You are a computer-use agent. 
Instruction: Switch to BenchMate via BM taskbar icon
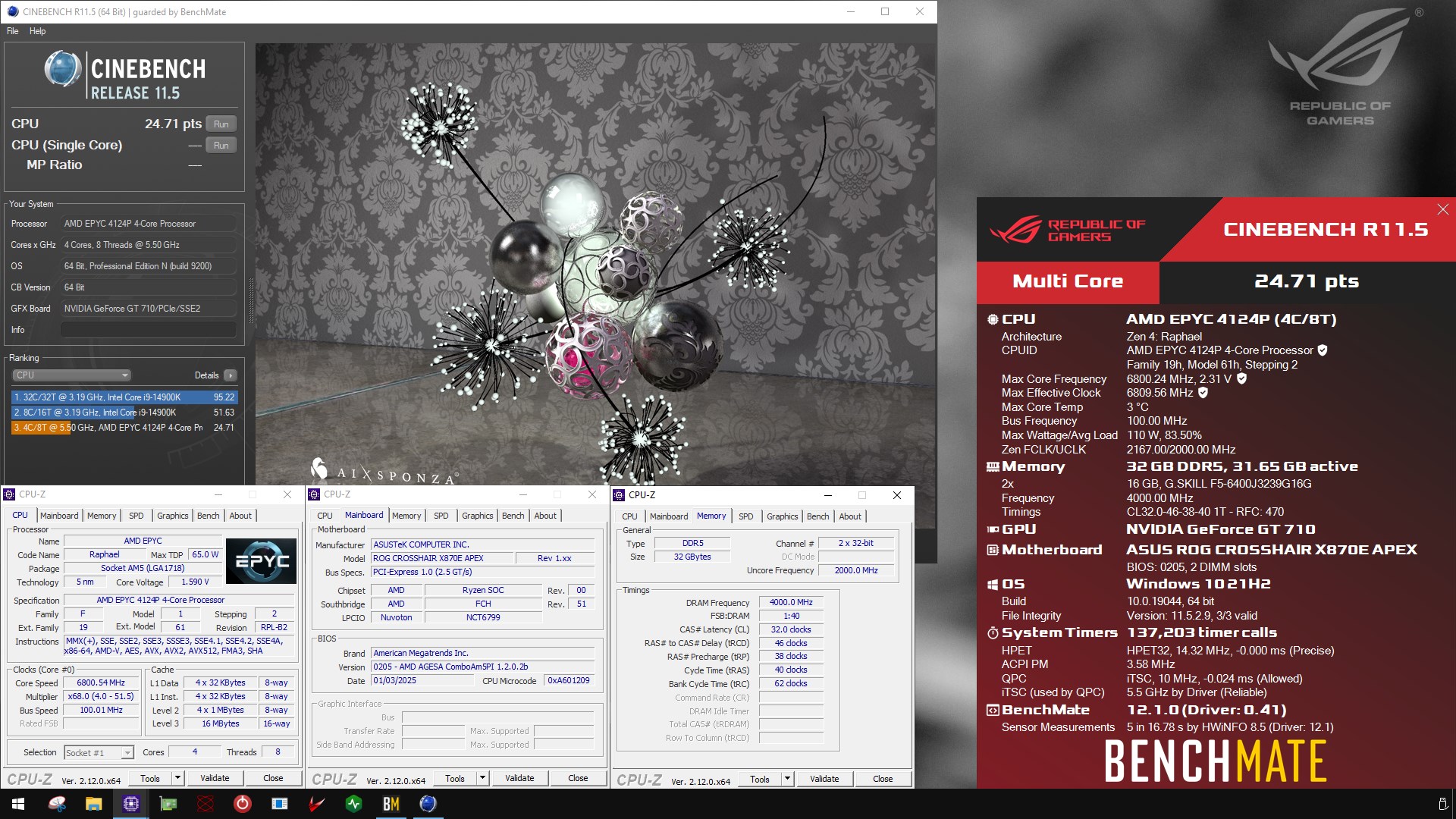pos(391,804)
